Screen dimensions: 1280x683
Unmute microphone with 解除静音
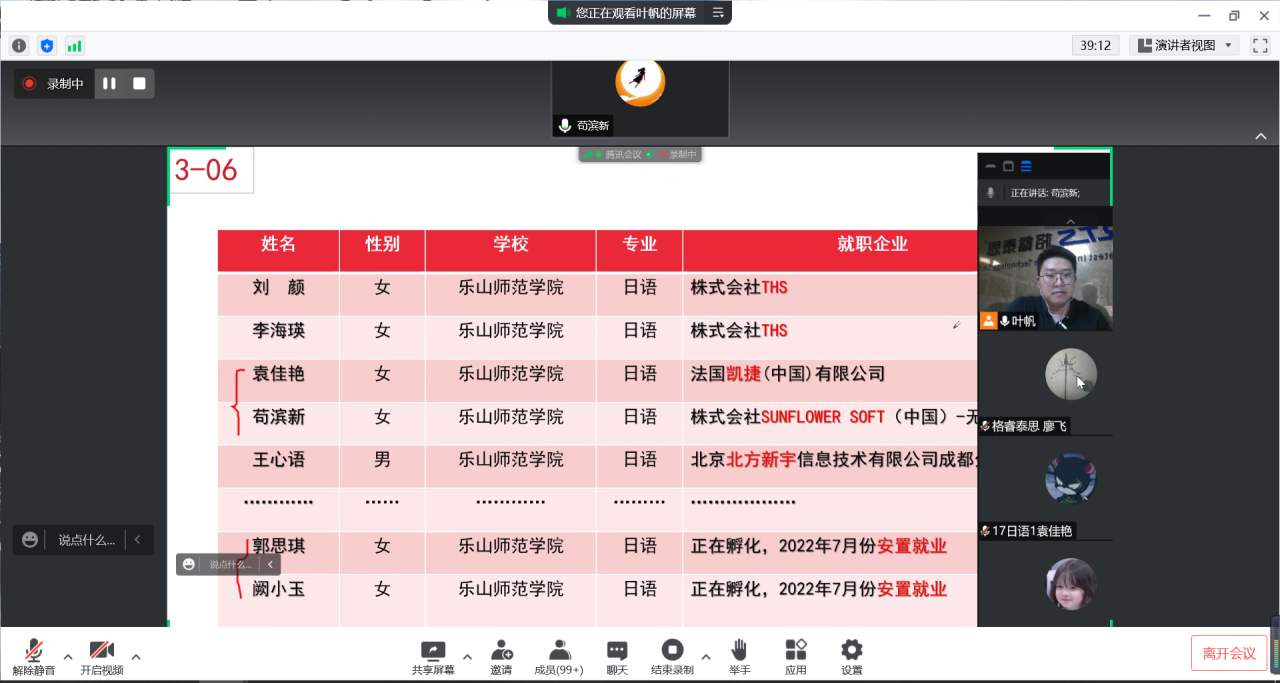(x=34, y=657)
